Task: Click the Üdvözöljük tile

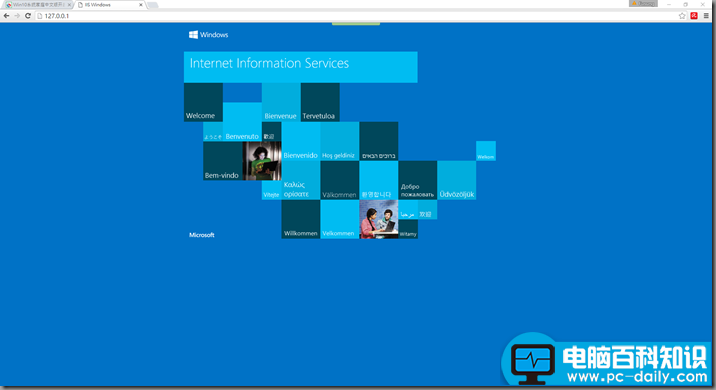Action: 457,180
